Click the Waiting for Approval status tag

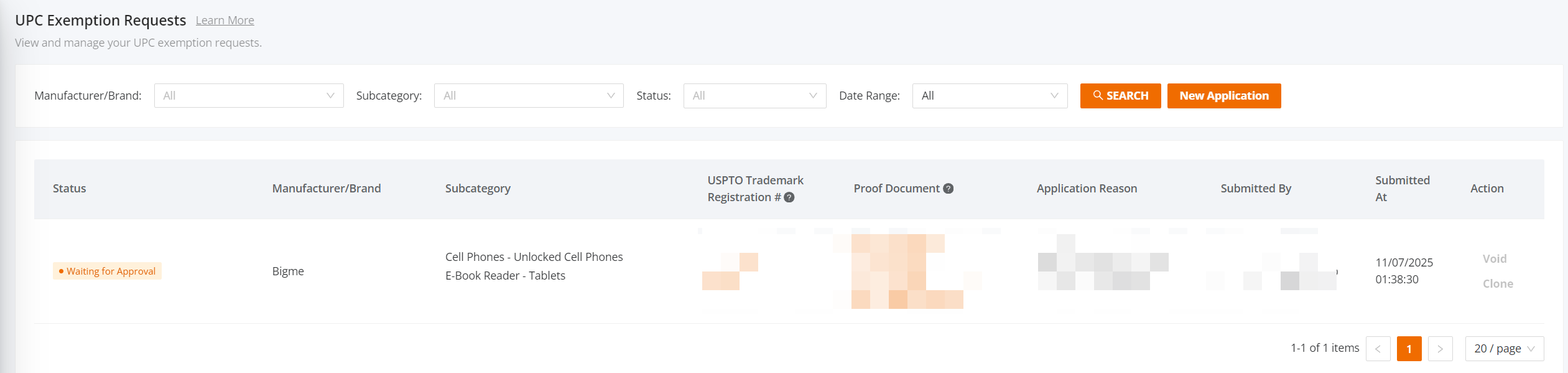point(107,271)
